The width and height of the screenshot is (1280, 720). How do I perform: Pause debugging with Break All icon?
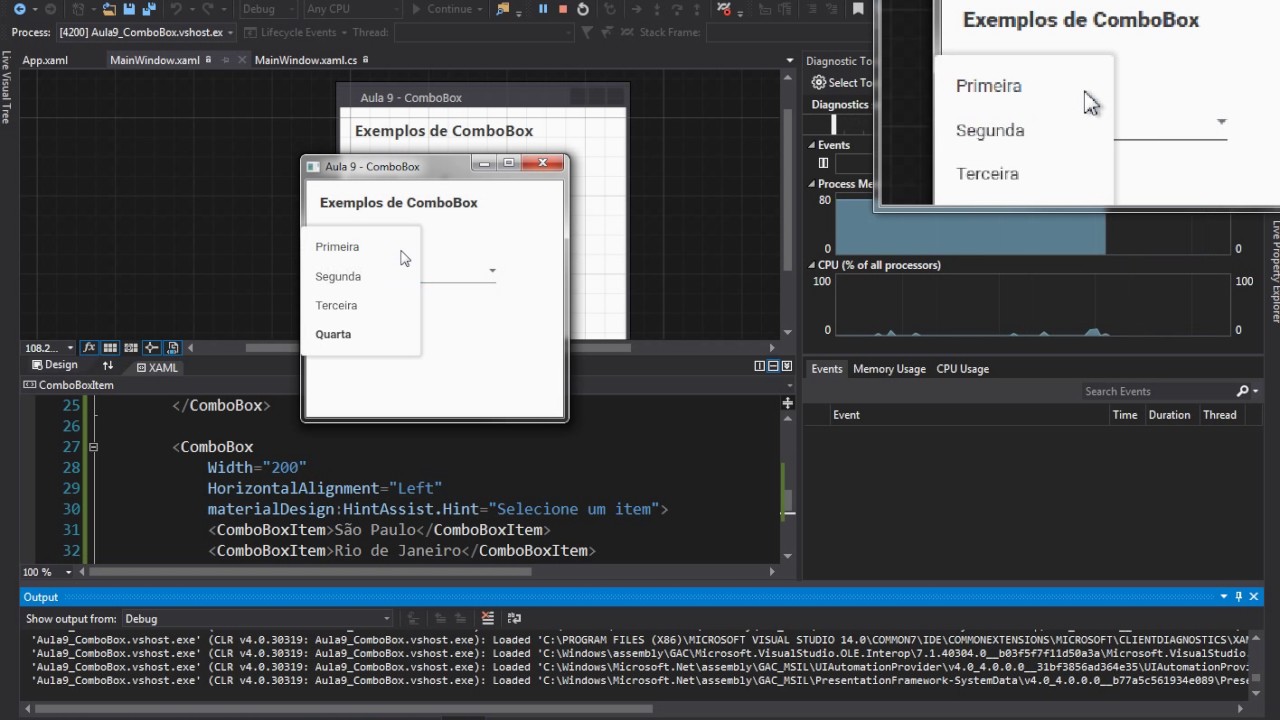click(x=543, y=9)
